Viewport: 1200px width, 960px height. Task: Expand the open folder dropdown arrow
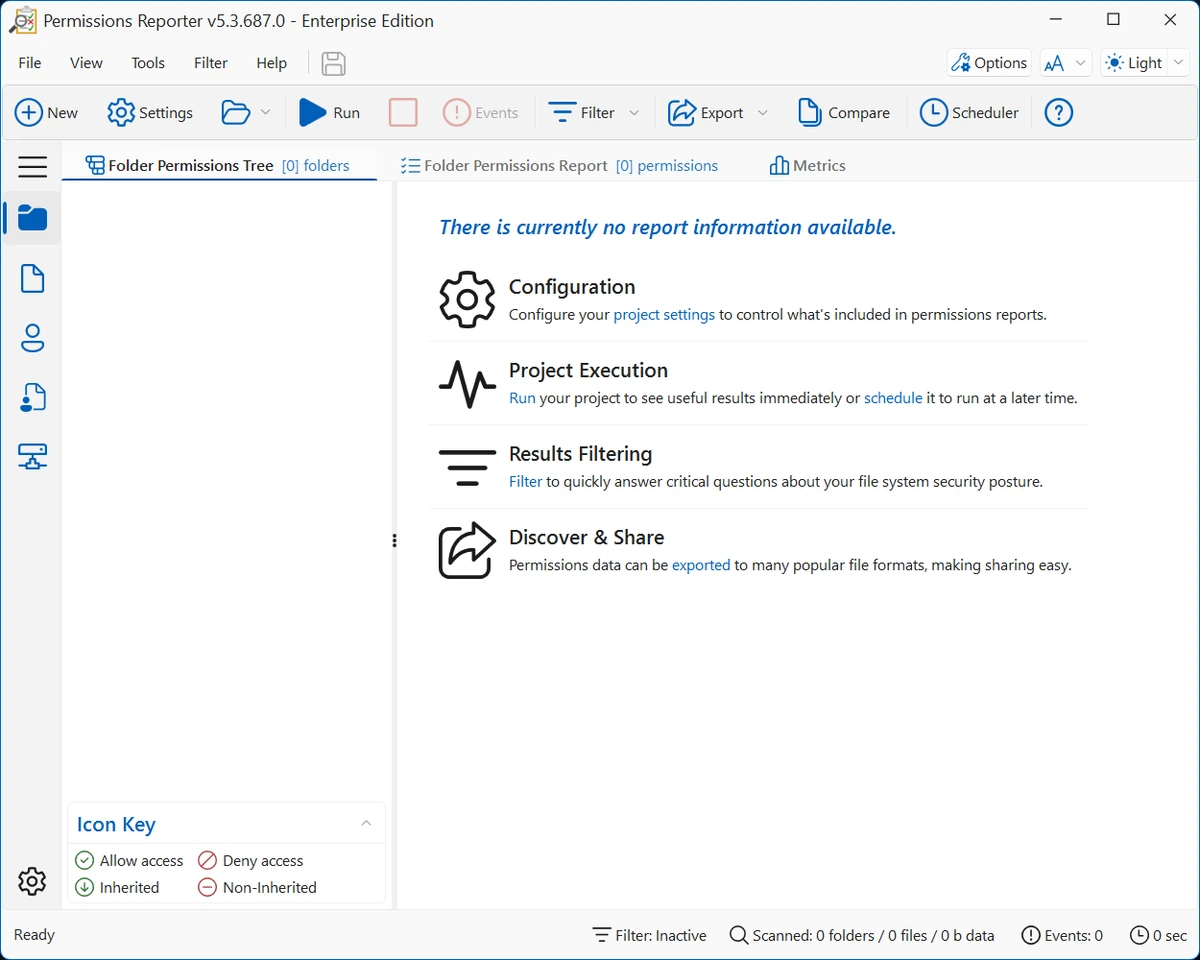pyautogui.click(x=266, y=113)
